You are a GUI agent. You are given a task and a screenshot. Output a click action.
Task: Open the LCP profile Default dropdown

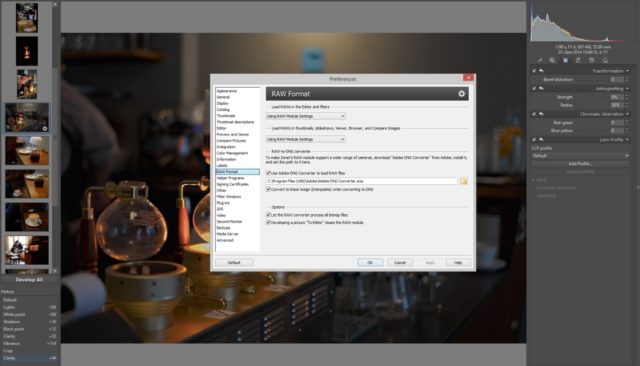tap(580, 156)
